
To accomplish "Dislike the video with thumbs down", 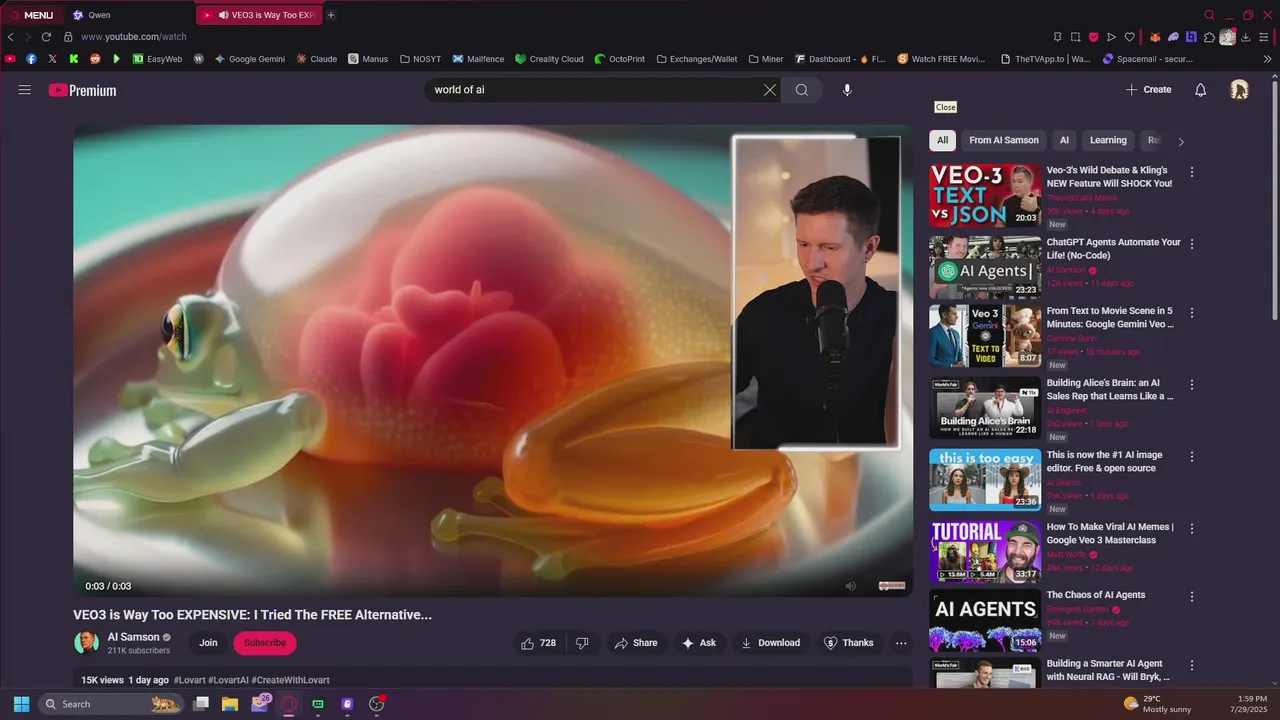I will point(582,643).
